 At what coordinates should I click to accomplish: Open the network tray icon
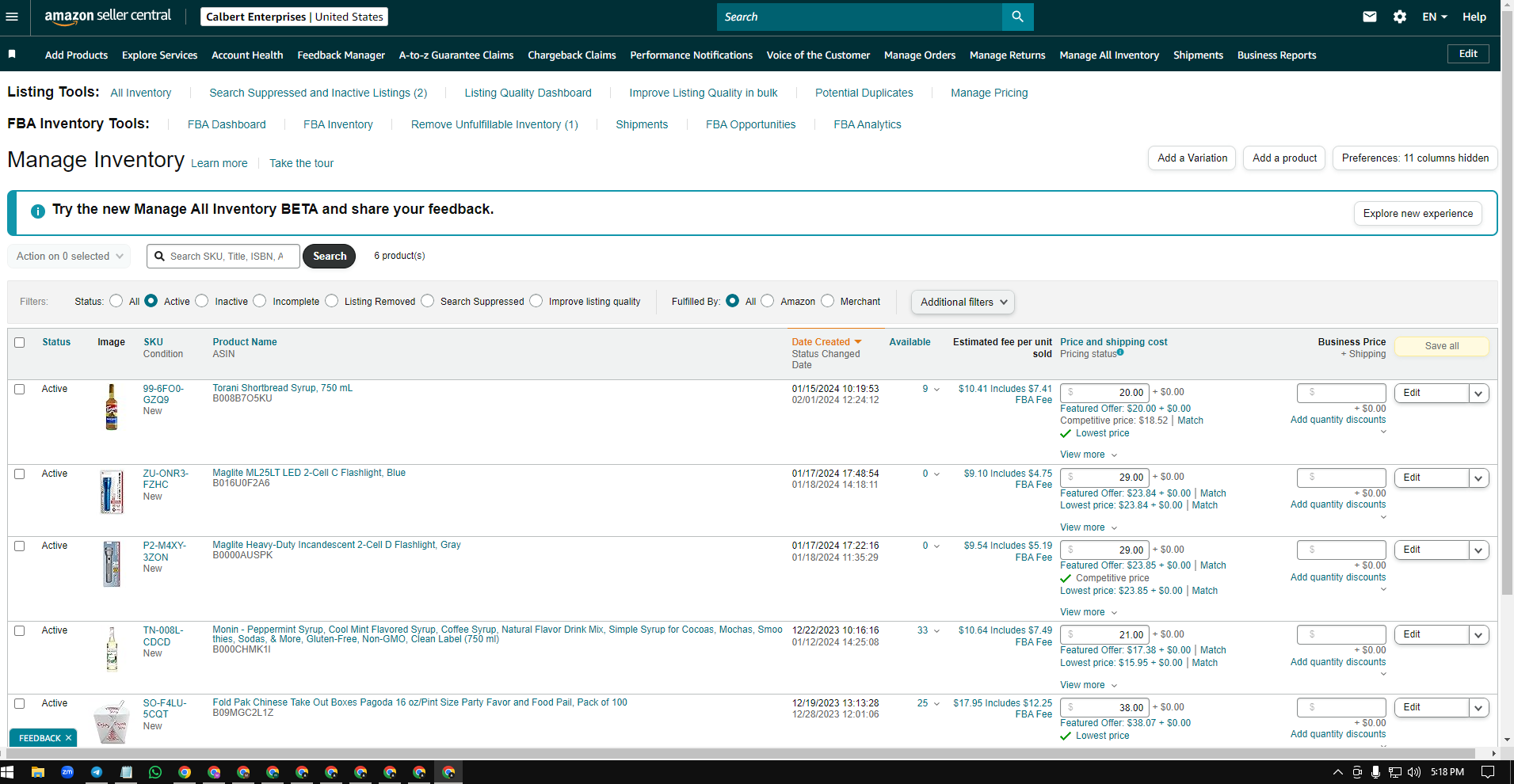(1395, 772)
